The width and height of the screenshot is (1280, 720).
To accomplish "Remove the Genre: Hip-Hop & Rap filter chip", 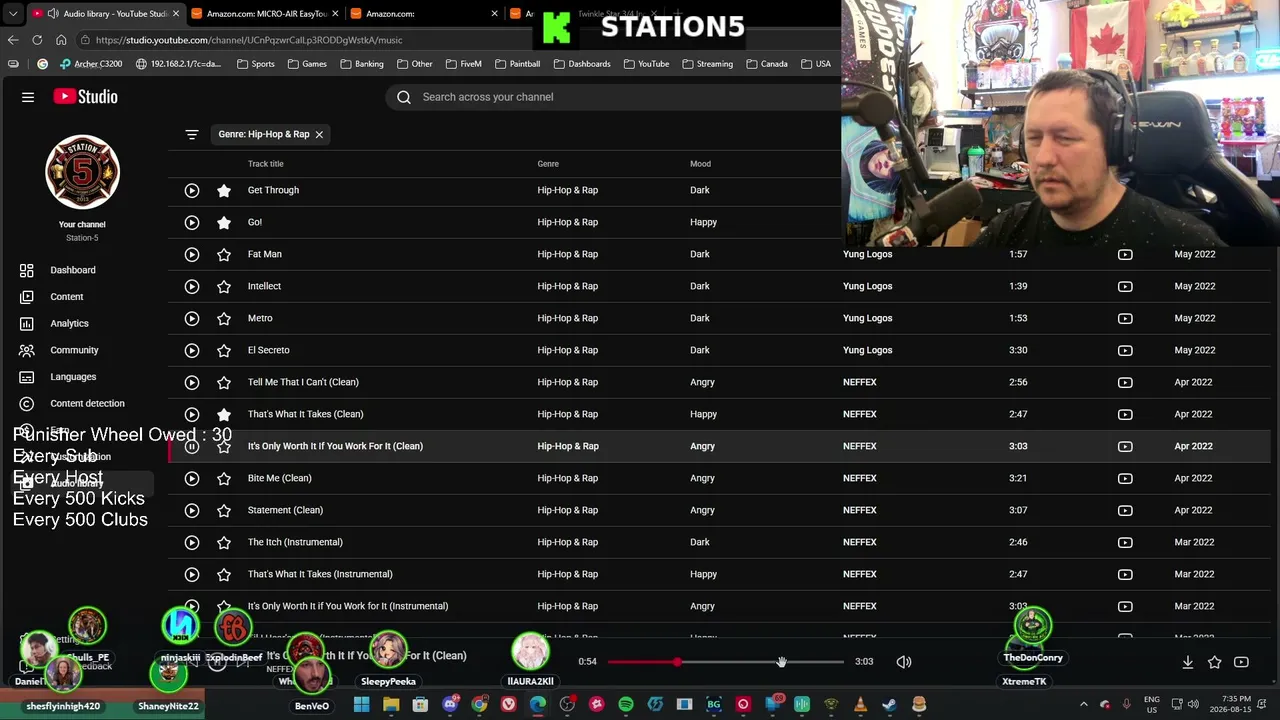I will click(319, 134).
